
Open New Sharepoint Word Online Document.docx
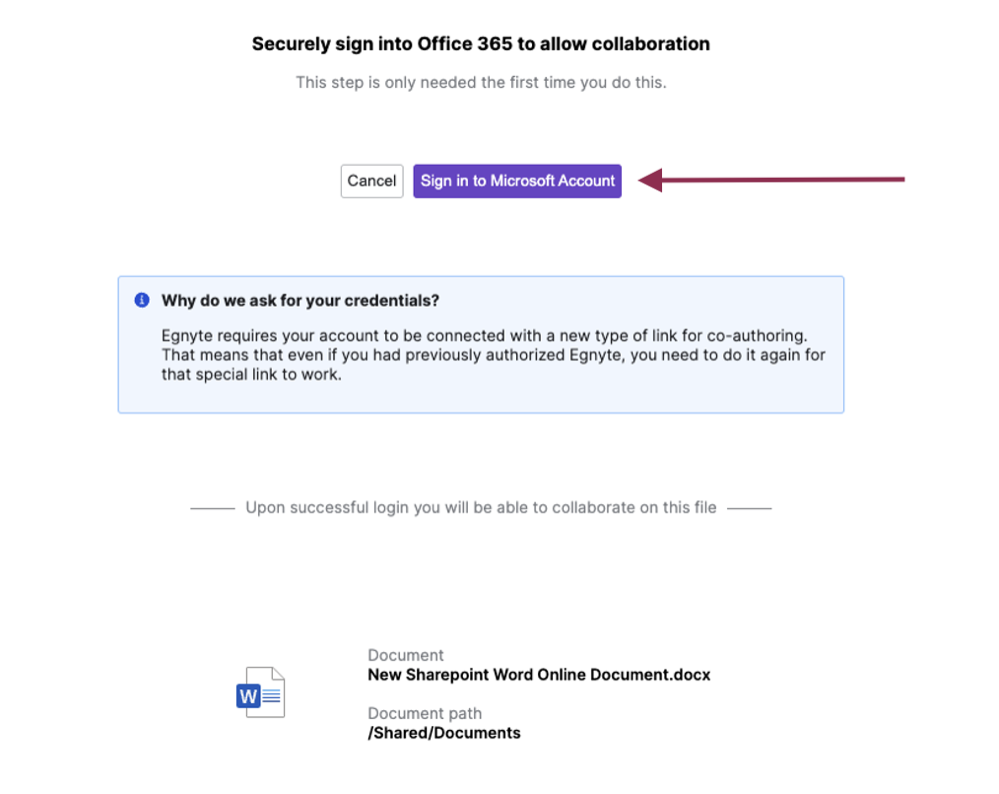pyautogui.click(x=538, y=674)
